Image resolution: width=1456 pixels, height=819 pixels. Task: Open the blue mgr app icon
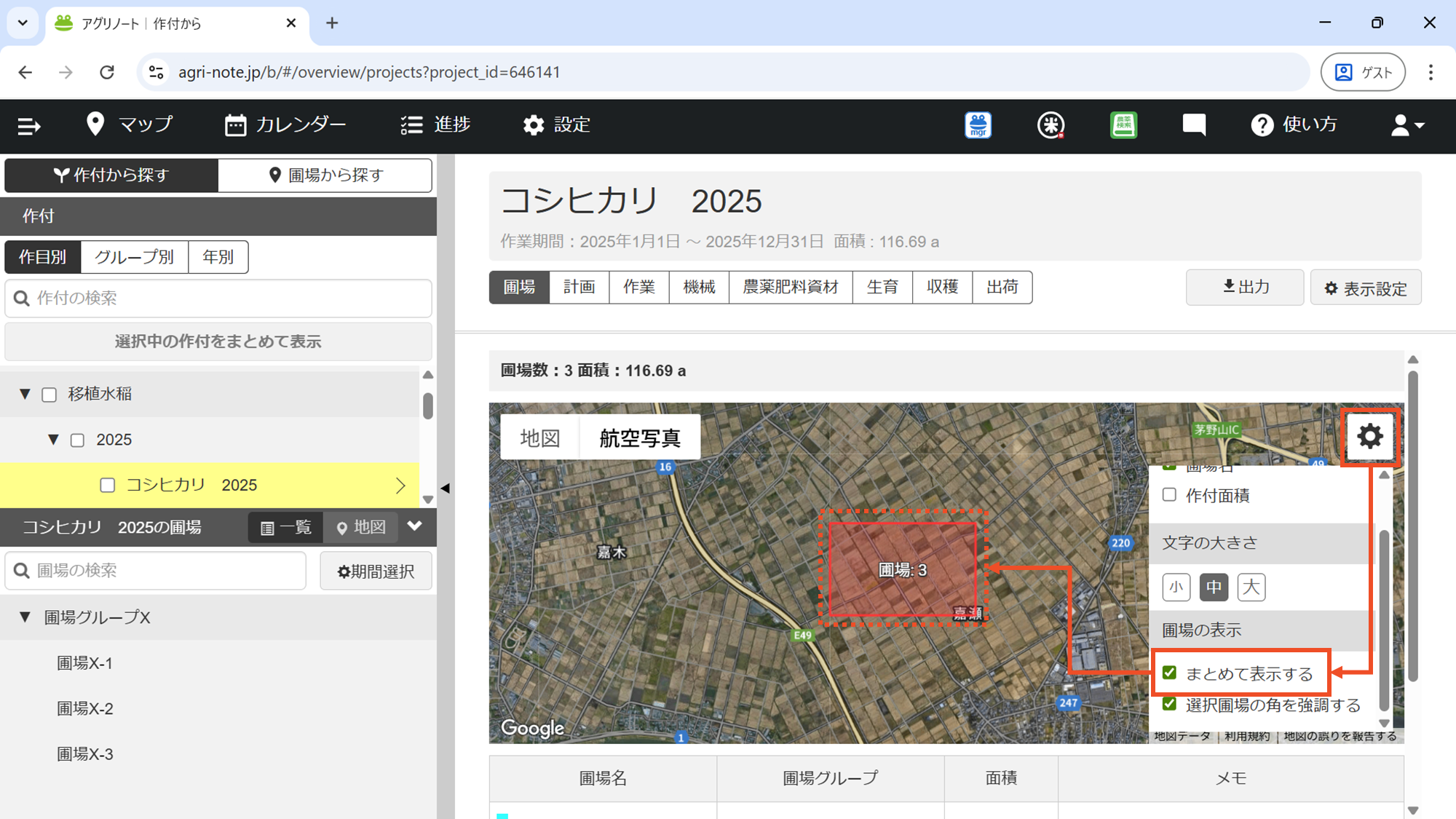978,125
